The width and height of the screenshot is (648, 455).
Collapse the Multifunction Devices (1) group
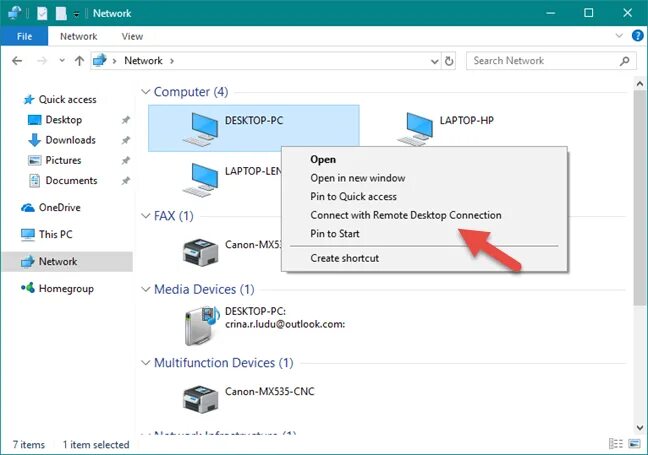[x=145, y=363]
